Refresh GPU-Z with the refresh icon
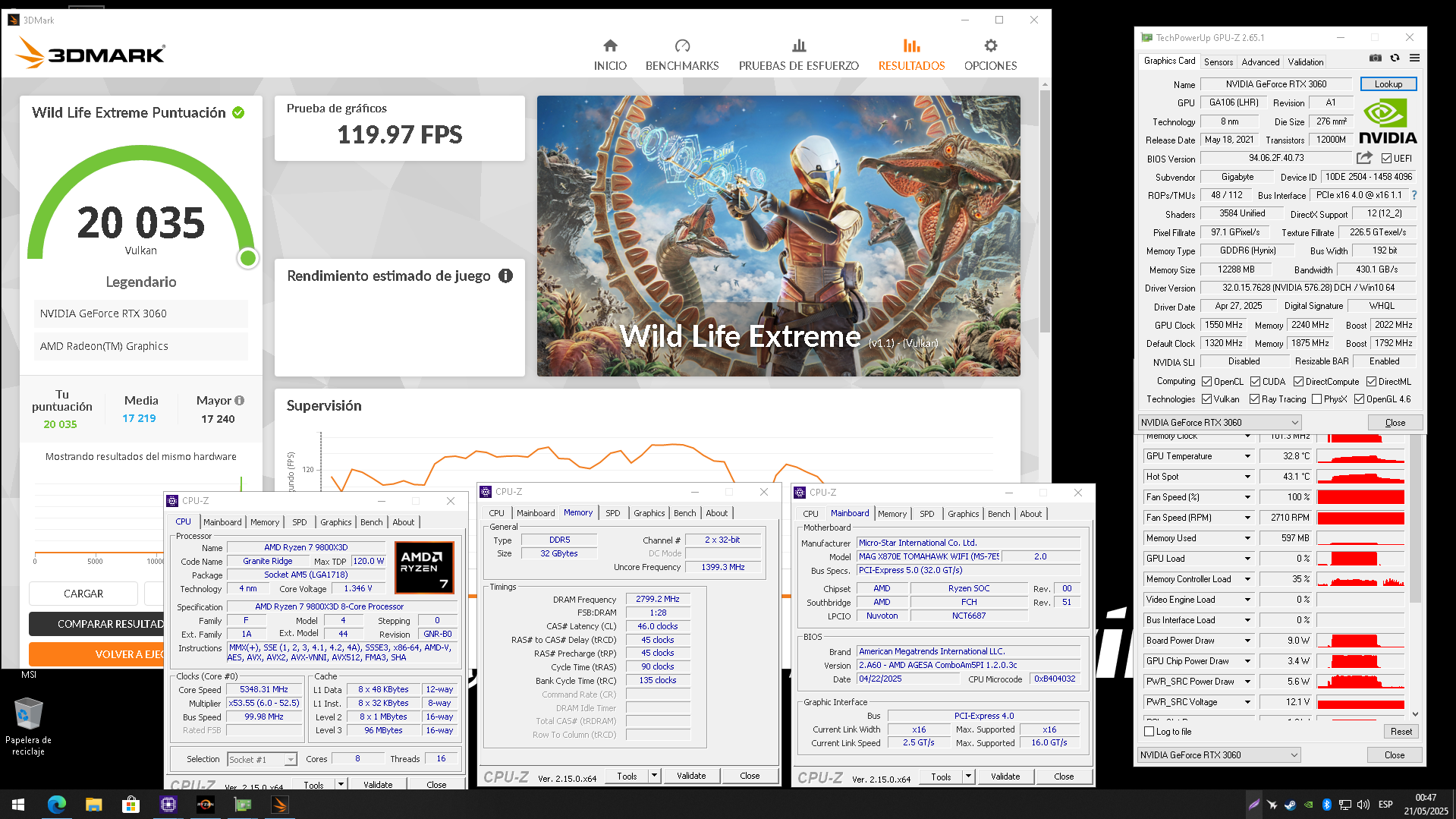This screenshot has height=819, width=1456. (1395, 58)
